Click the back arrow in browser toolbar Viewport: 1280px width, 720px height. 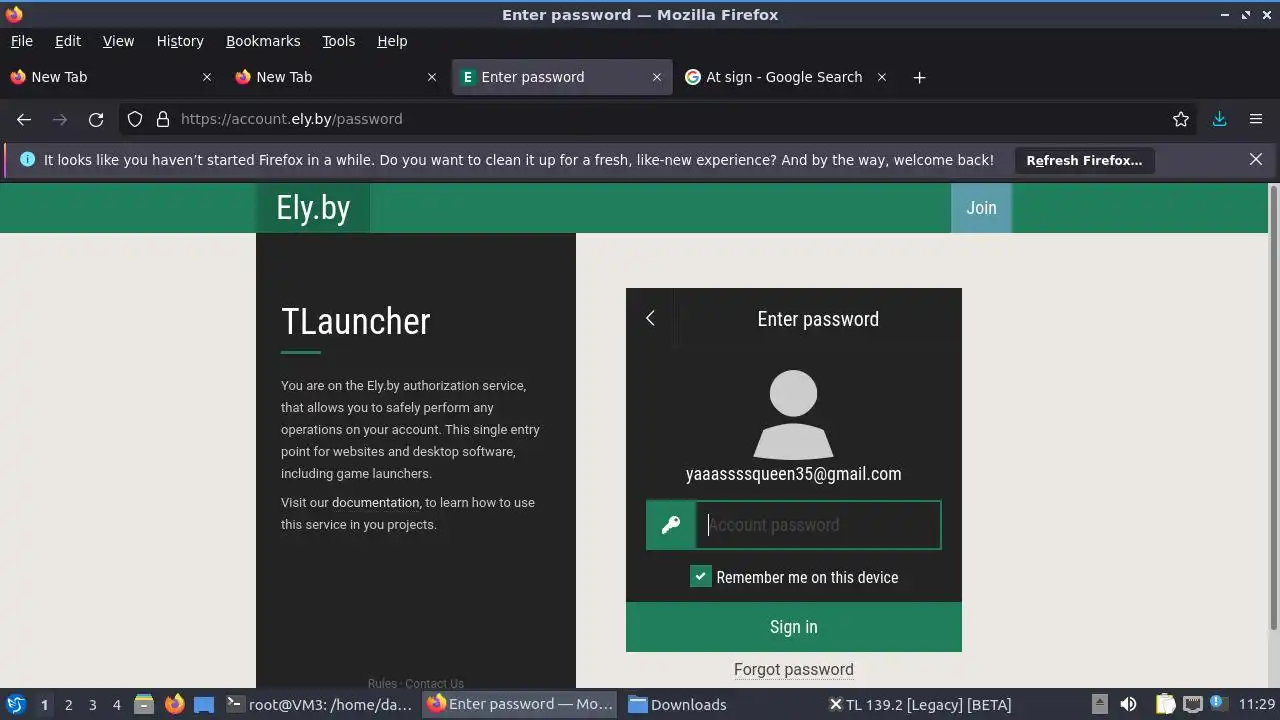(24, 119)
